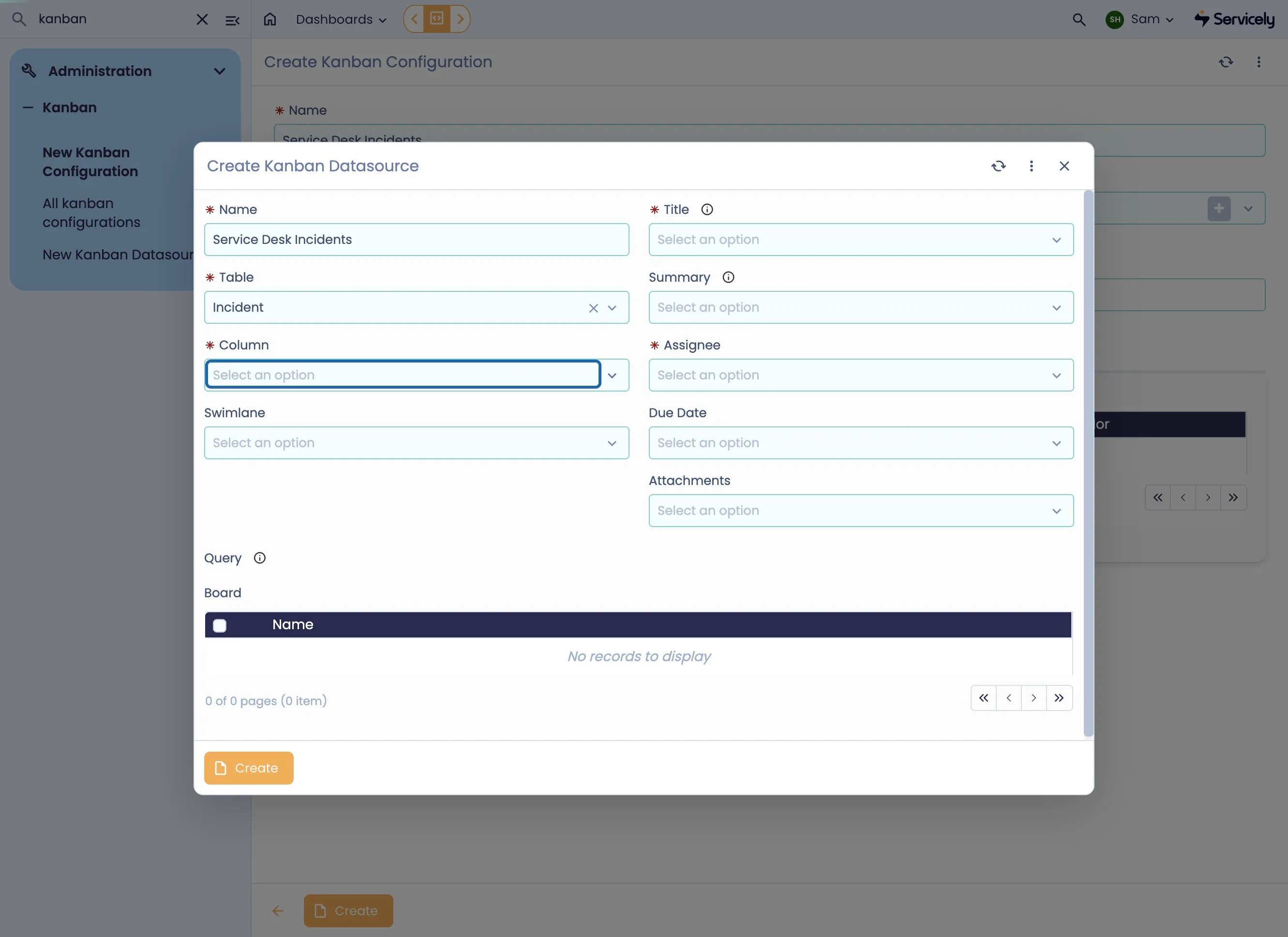Click the plus button in background form
This screenshot has height=937, width=1288.
point(1219,209)
